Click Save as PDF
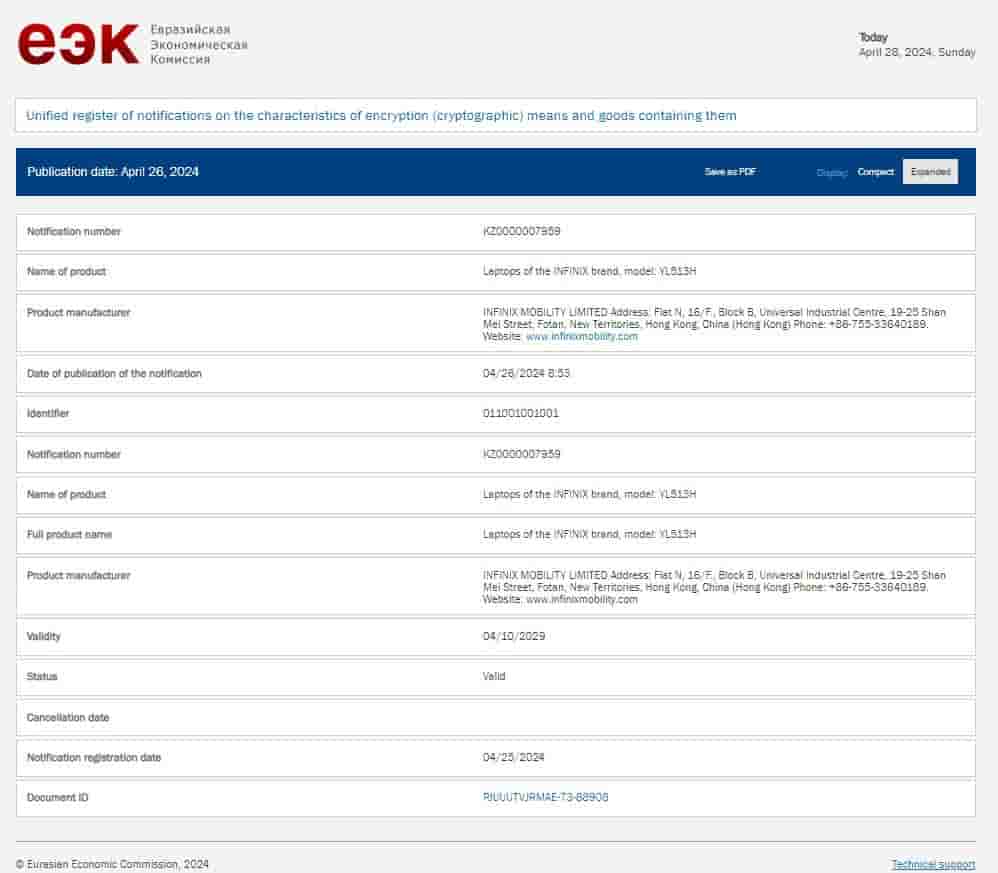Screen dimensions: 998x873 click(x=730, y=172)
